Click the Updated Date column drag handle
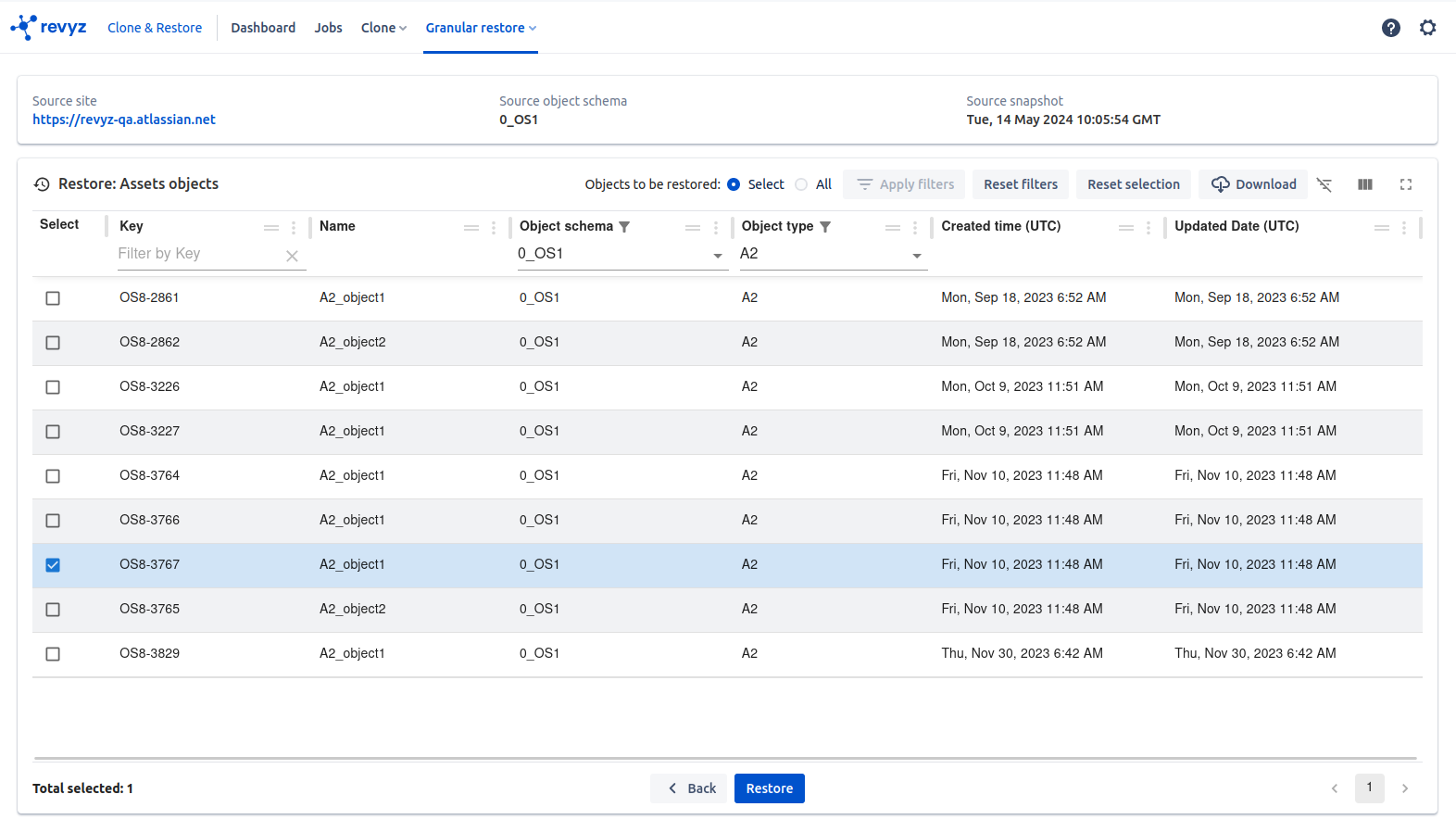 point(1382,228)
